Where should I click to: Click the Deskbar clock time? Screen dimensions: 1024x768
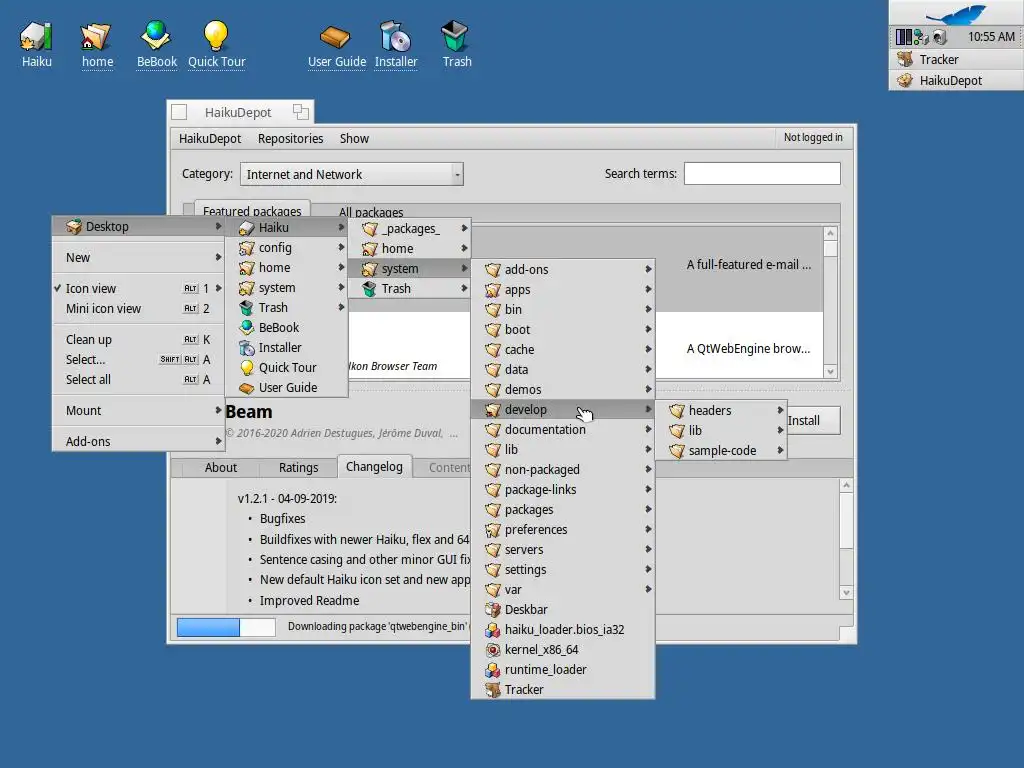coord(991,37)
